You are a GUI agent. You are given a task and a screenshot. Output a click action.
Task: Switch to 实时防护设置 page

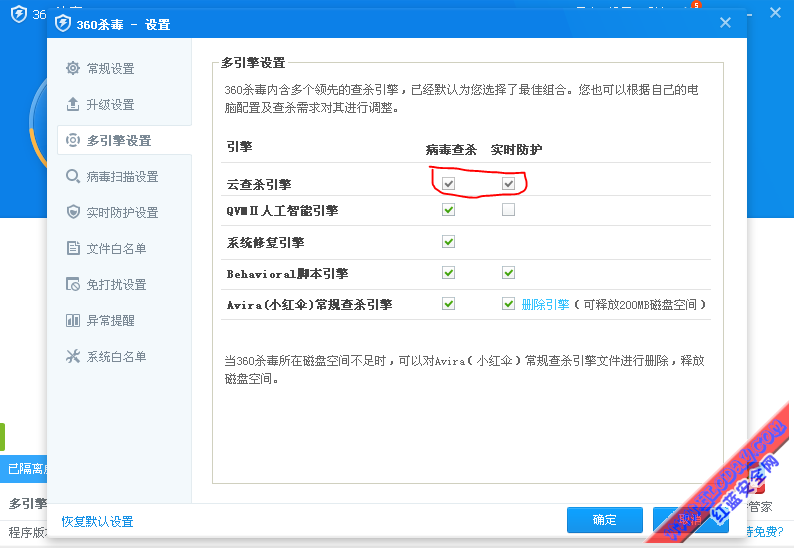(124, 212)
